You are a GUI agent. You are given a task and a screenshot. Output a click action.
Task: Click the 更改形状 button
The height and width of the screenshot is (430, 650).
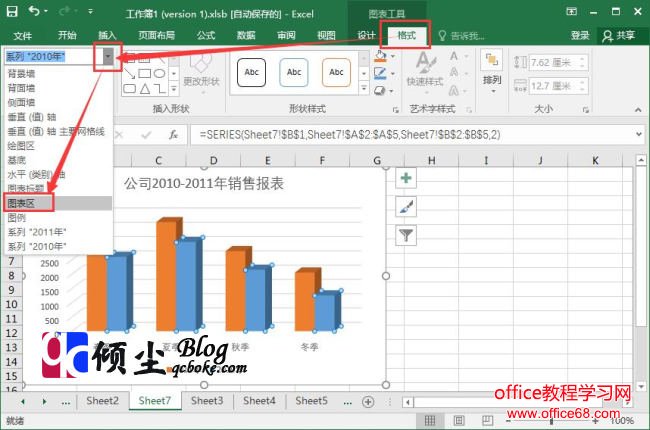[x=201, y=70]
